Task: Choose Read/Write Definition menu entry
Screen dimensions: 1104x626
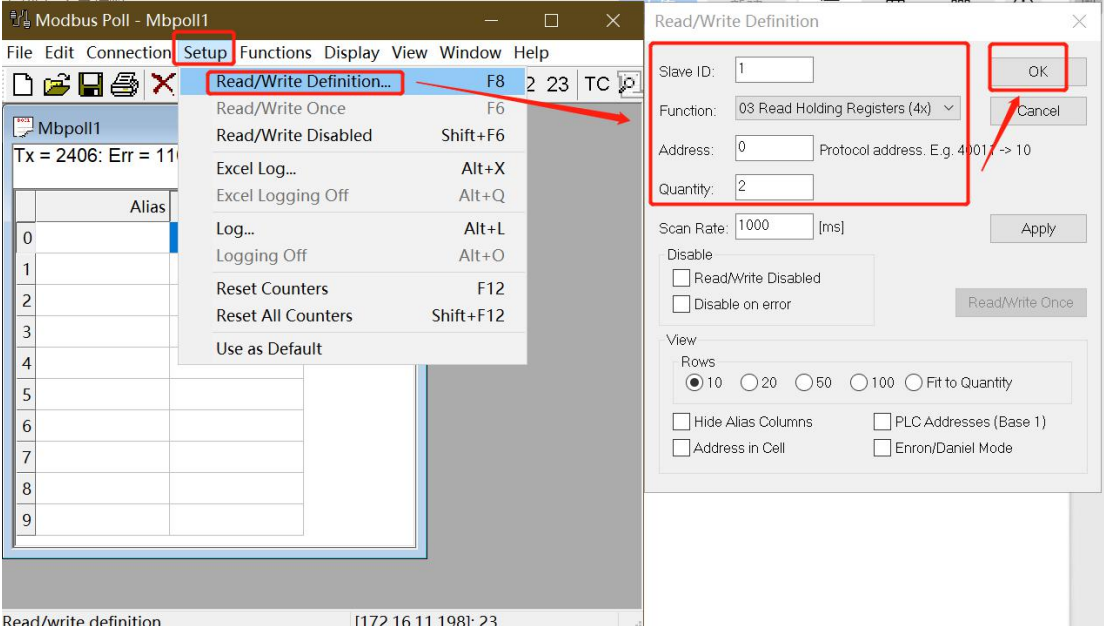Action: click(304, 81)
